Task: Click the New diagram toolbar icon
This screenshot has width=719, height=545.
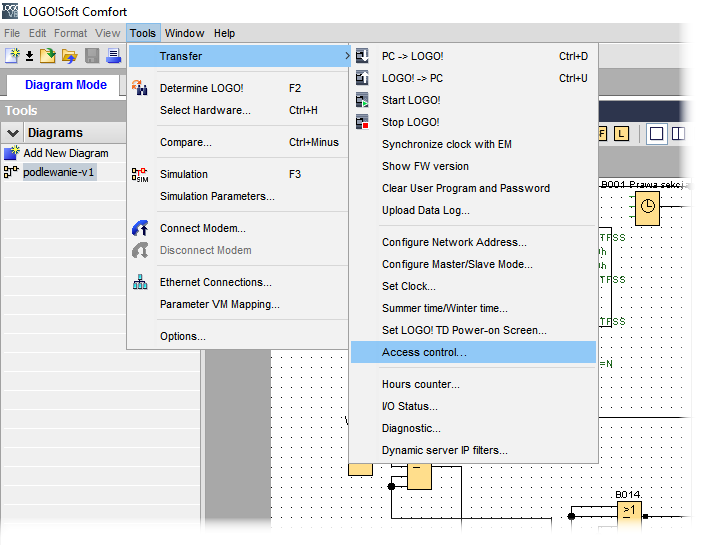Action: pyautogui.click(x=13, y=56)
